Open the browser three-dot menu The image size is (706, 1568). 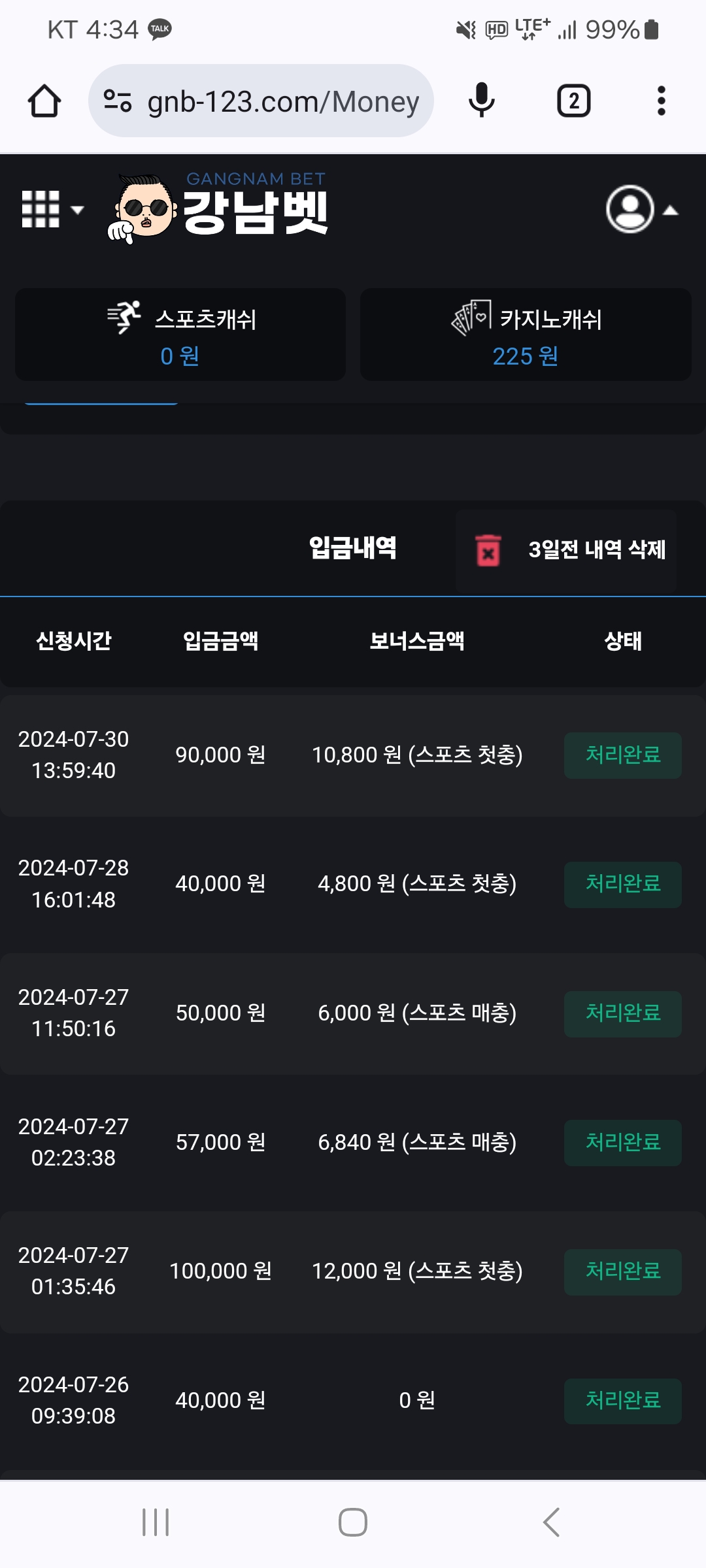pos(661,101)
